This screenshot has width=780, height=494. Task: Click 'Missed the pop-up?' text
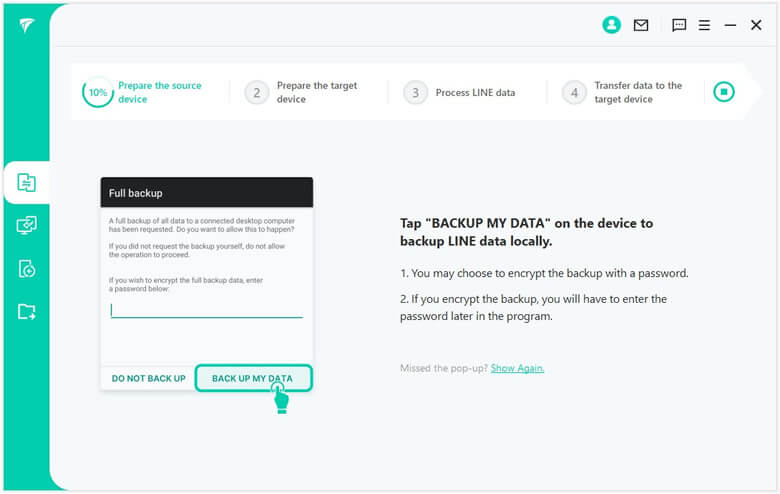pos(444,368)
